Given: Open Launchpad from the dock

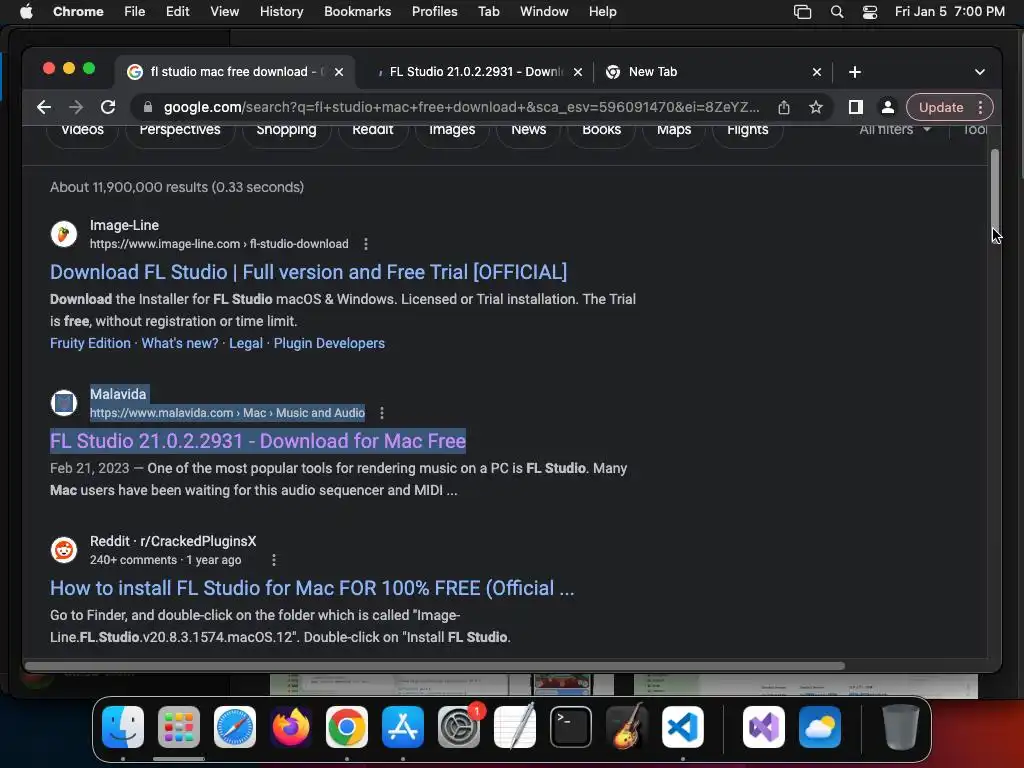Looking at the screenshot, I should click(x=179, y=727).
